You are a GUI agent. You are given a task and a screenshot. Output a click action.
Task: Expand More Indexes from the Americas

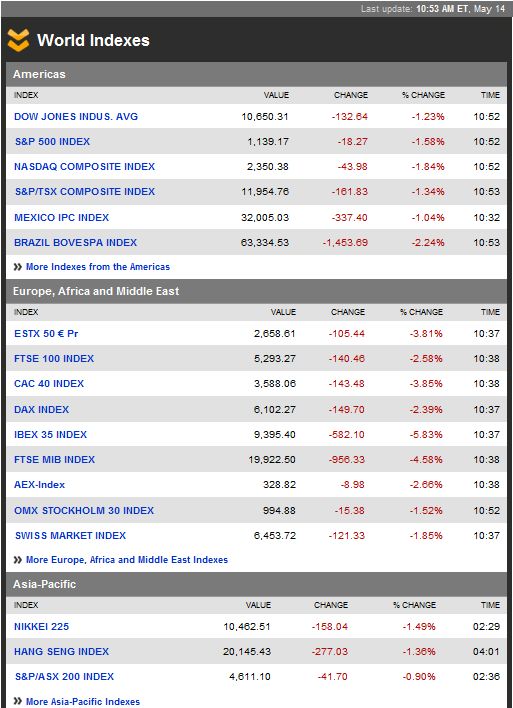(x=98, y=267)
